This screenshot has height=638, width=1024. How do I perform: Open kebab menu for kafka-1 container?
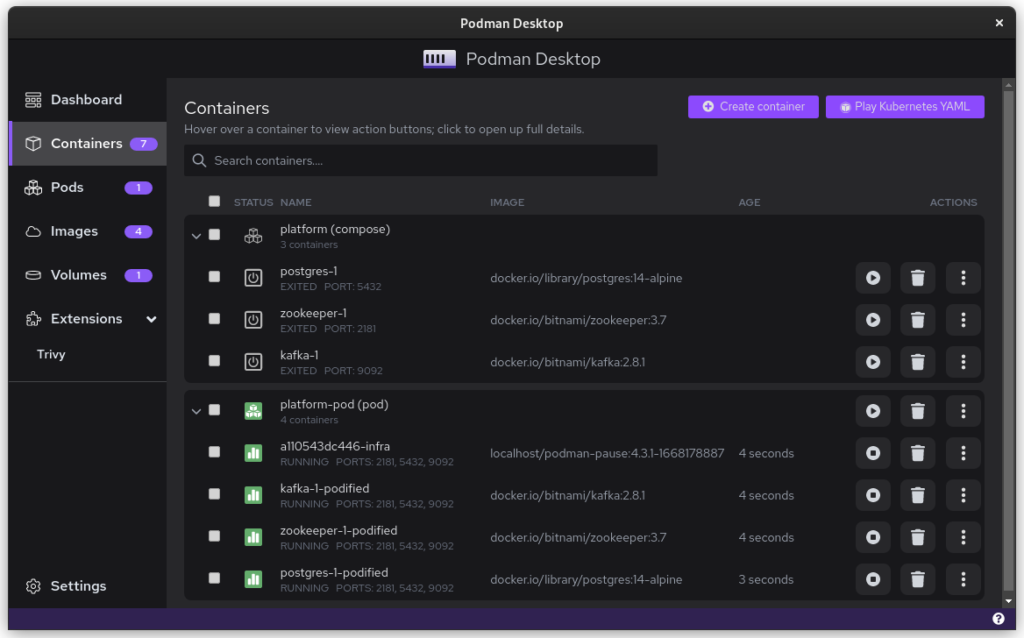point(963,362)
